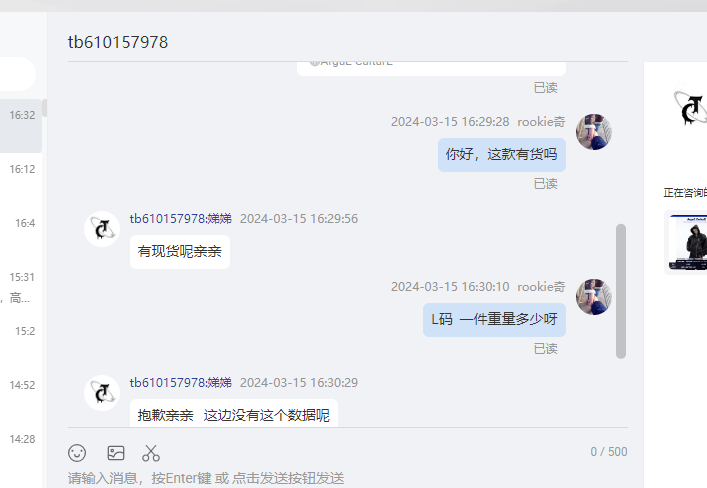Click the send image icon
The image size is (707, 488).
click(x=116, y=453)
